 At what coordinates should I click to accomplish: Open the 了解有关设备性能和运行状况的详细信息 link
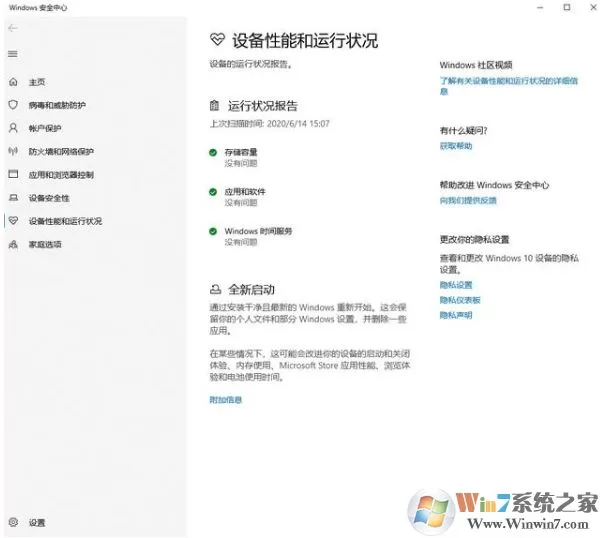click(509, 86)
